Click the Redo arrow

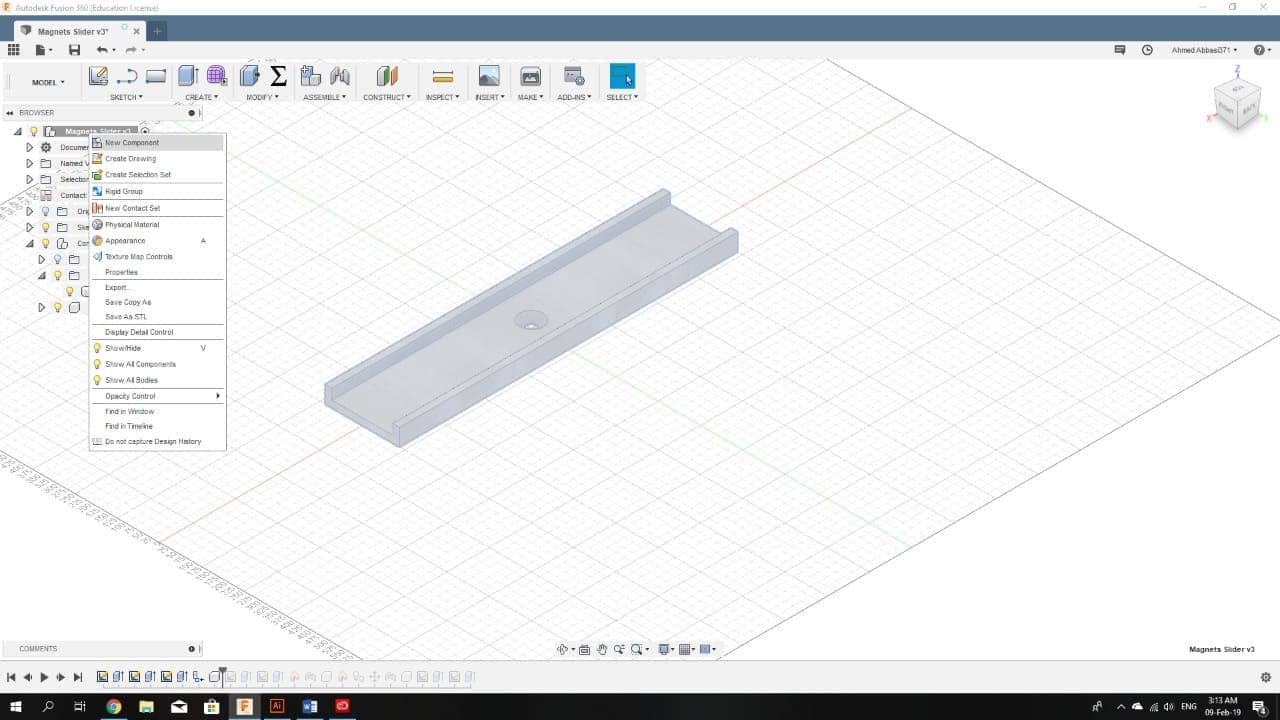(x=131, y=49)
